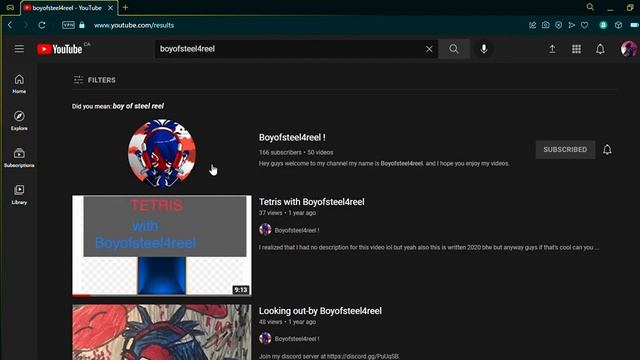640x360 pixels.
Task: Open the upload video icon
Action: (x=552, y=49)
